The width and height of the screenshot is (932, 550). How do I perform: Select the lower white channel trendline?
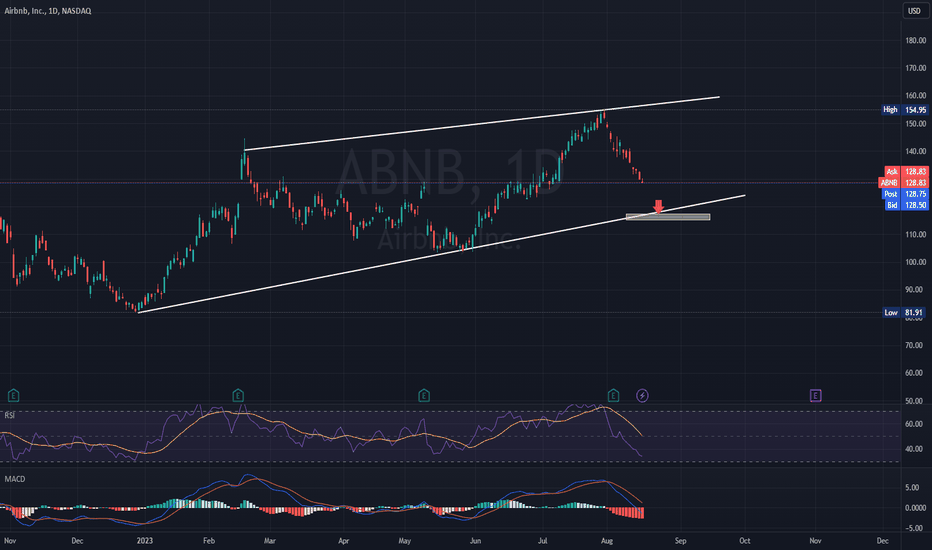441,254
